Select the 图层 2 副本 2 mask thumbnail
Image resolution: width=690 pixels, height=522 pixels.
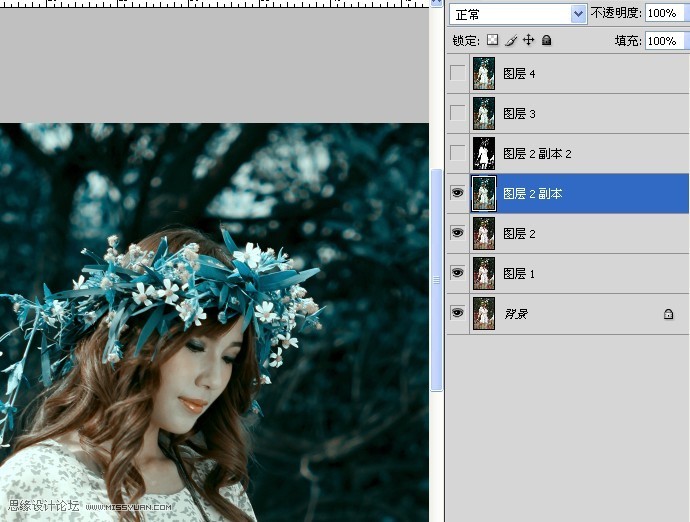pyautogui.click(x=484, y=154)
